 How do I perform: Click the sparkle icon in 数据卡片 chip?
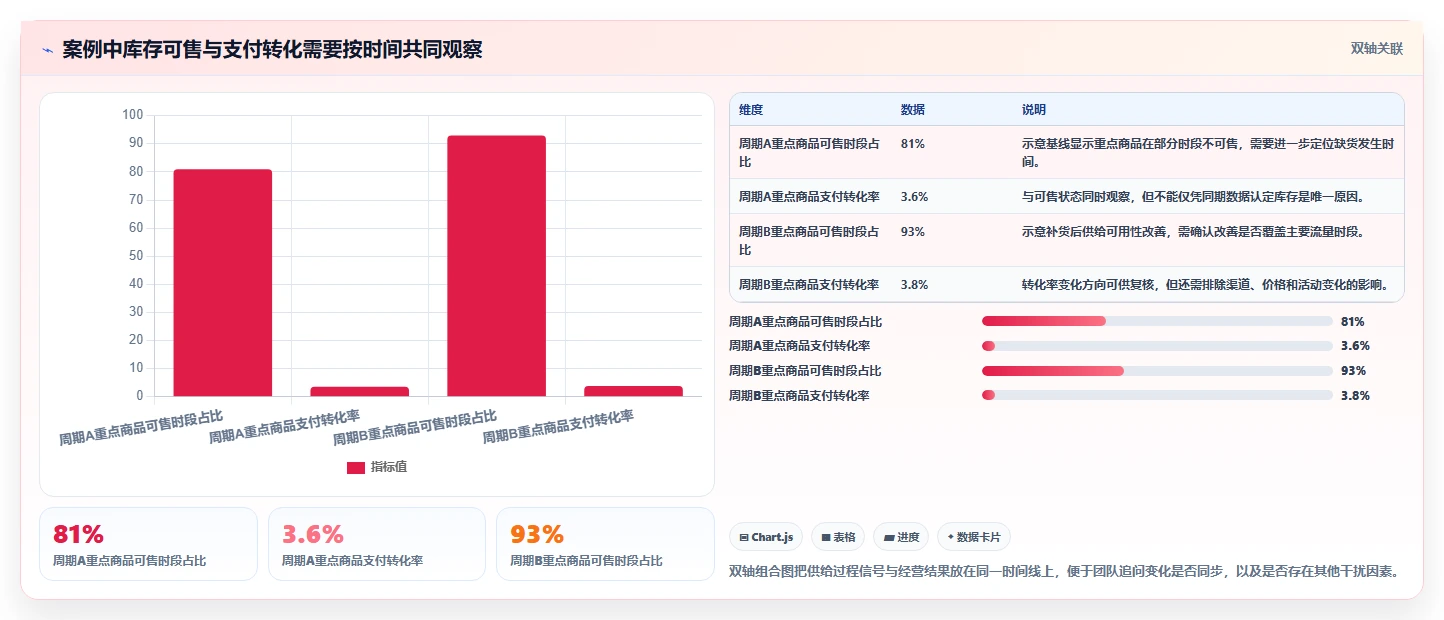tap(951, 537)
